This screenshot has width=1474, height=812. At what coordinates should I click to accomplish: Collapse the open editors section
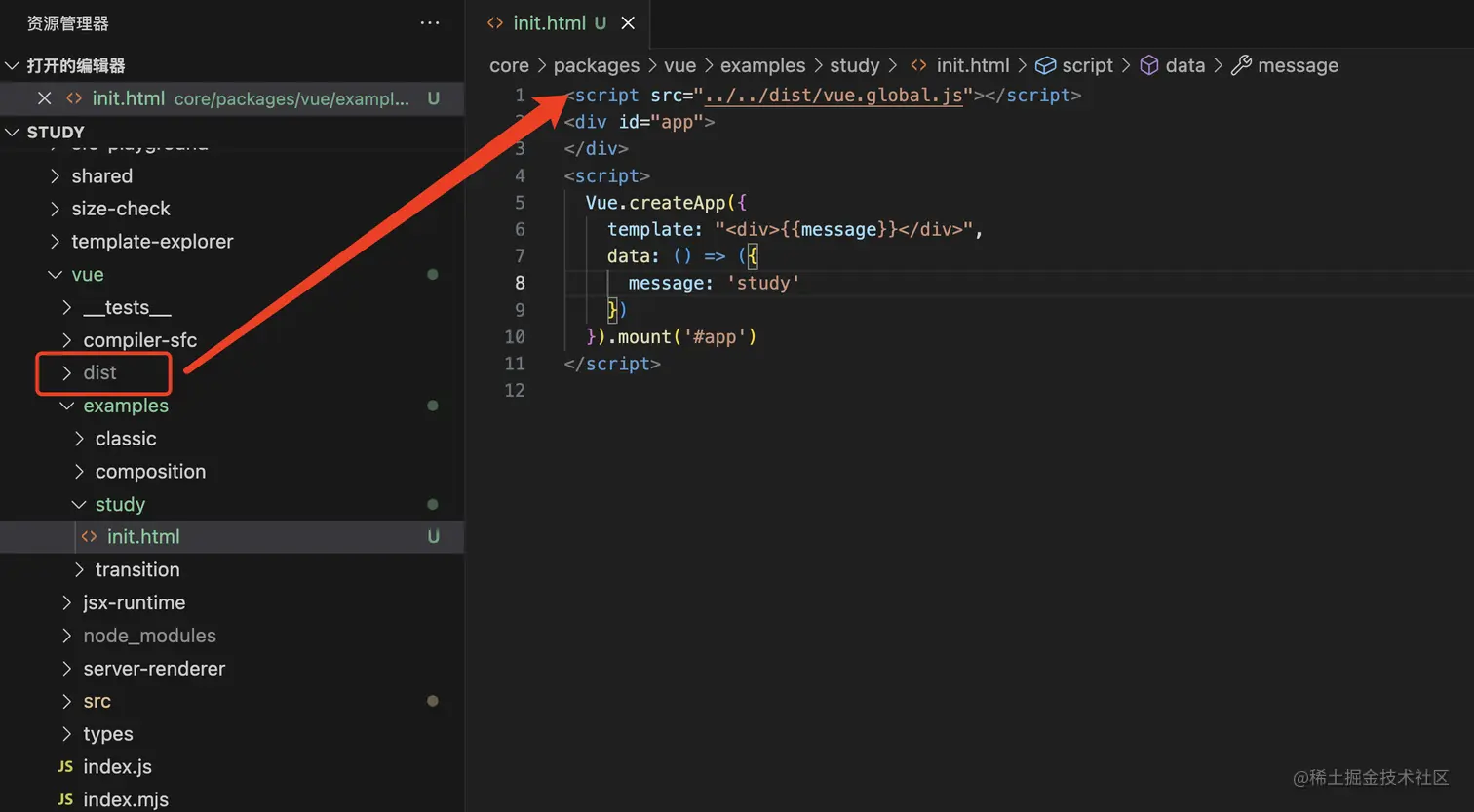[13, 65]
